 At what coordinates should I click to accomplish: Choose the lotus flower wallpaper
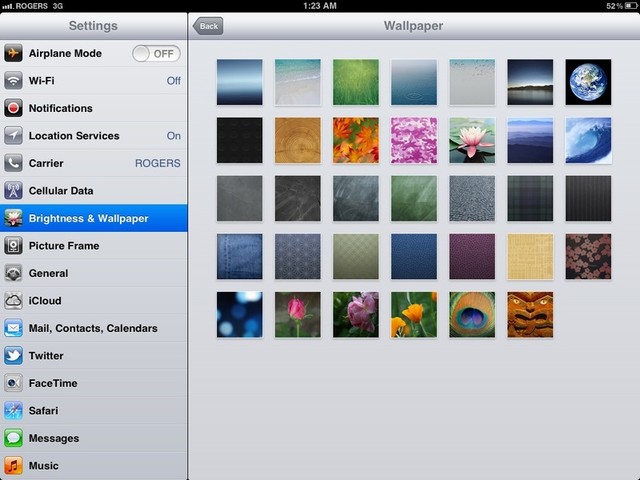[472, 140]
